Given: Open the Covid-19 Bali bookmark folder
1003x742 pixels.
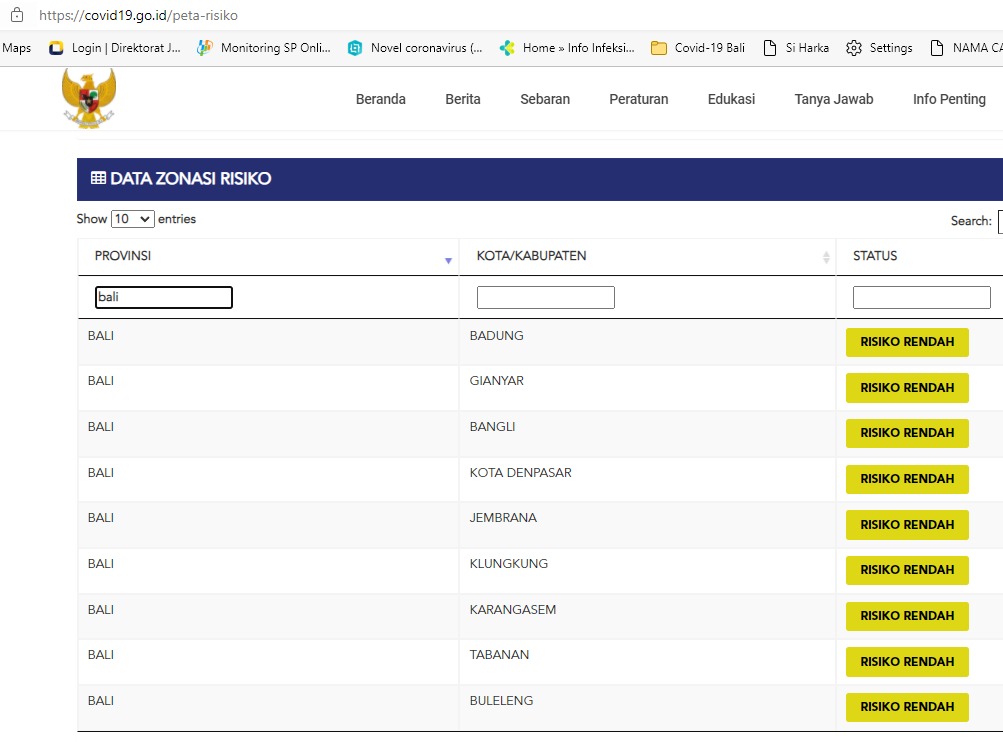Looking at the screenshot, I should tap(698, 48).
